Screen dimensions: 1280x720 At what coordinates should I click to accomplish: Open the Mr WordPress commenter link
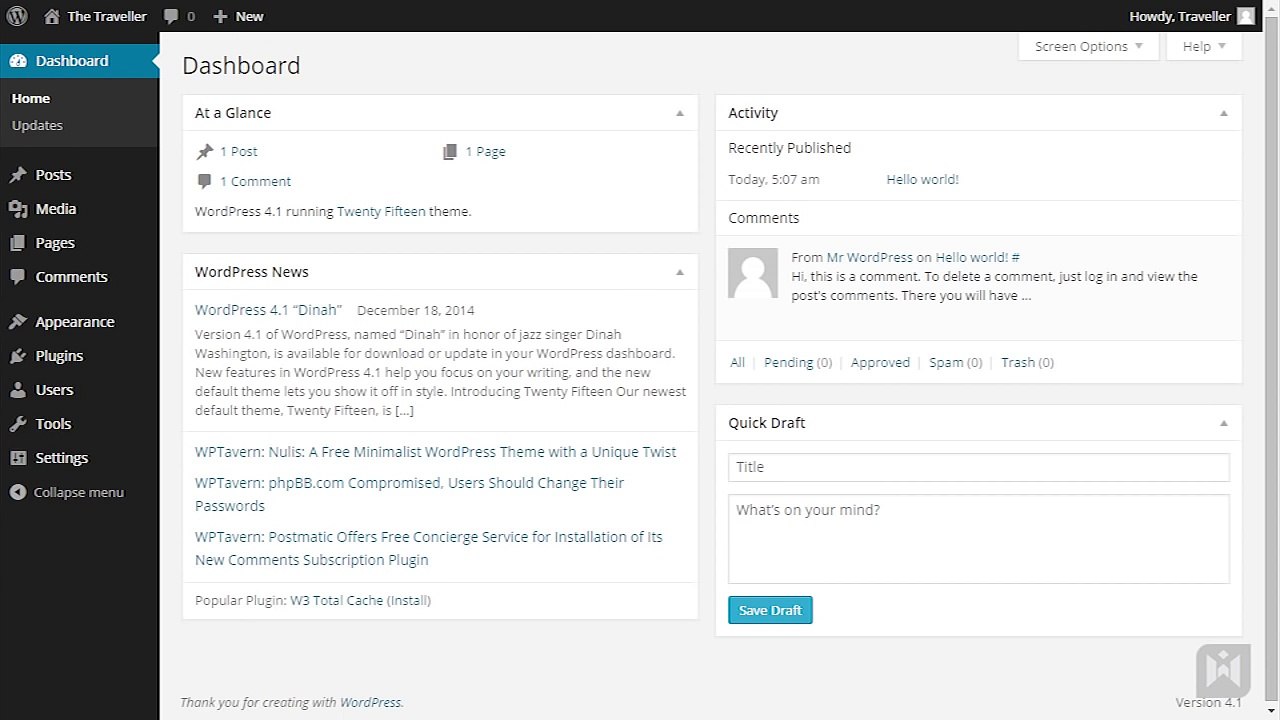pyautogui.click(x=870, y=257)
